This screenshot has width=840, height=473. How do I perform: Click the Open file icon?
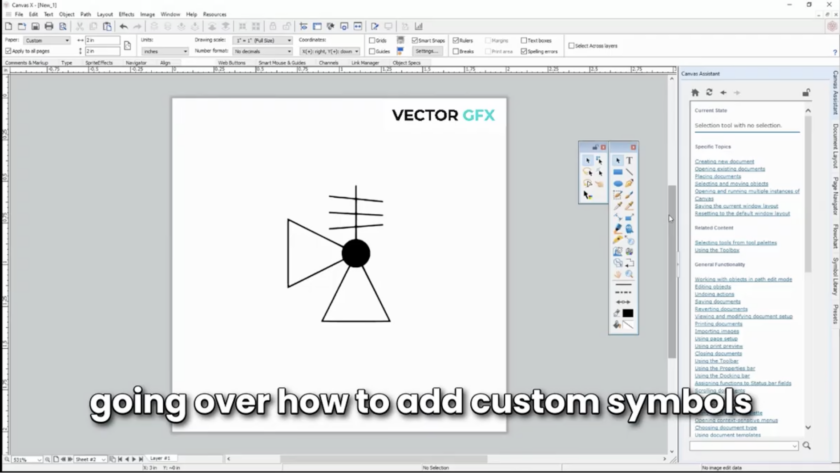[x=22, y=26]
